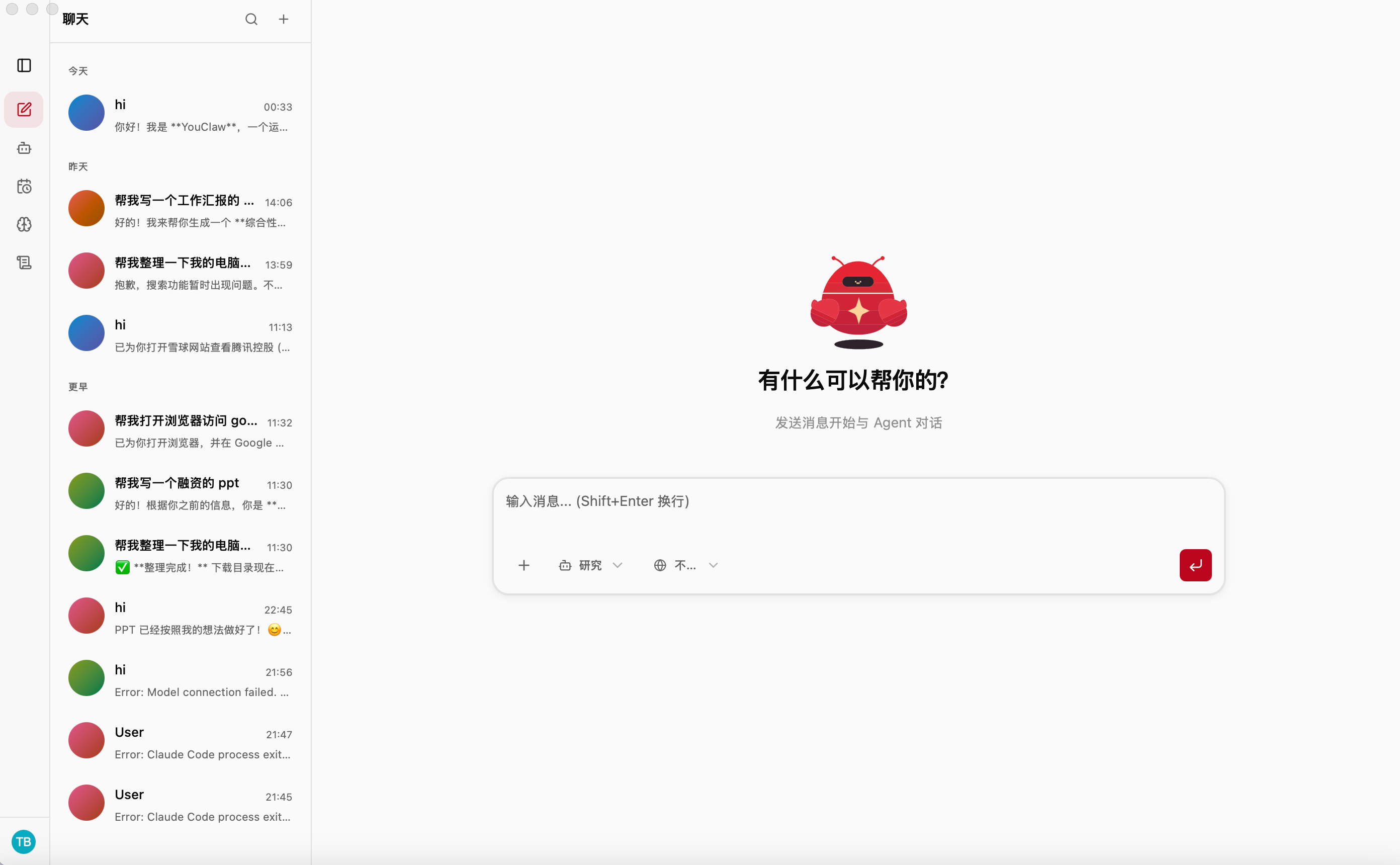Click the plus icon beside search
This screenshot has height=865, width=1400.
click(284, 20)
